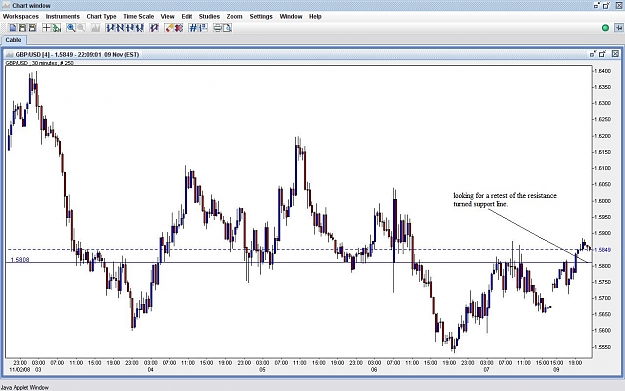The width and height of the screenshot is (625, 391).
Task: Open the Instruments menu
Action: [x=63, y=16]
